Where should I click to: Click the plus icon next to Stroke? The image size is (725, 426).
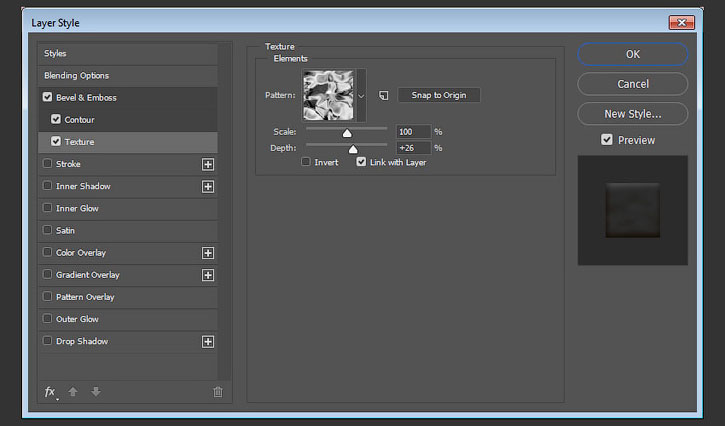click(x=208, y=164)
